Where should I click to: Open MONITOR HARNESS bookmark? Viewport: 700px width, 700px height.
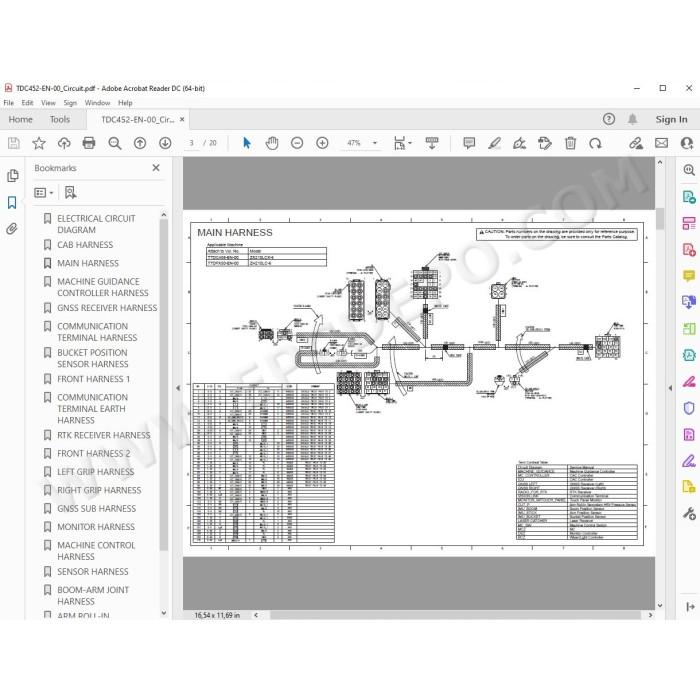[96, 527]
